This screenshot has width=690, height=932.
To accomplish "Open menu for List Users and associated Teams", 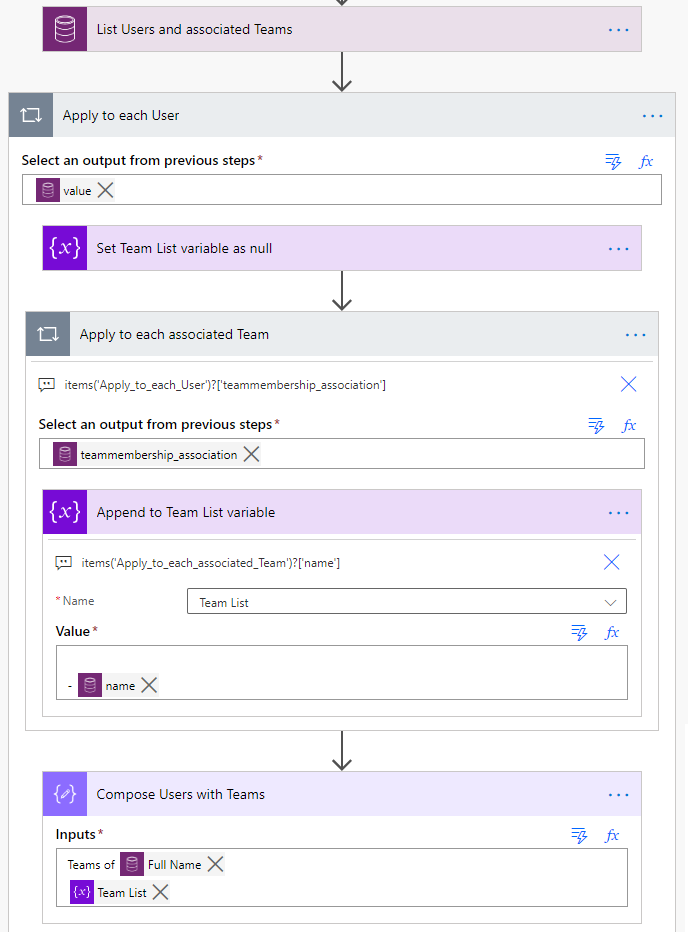I will [618, 30].
